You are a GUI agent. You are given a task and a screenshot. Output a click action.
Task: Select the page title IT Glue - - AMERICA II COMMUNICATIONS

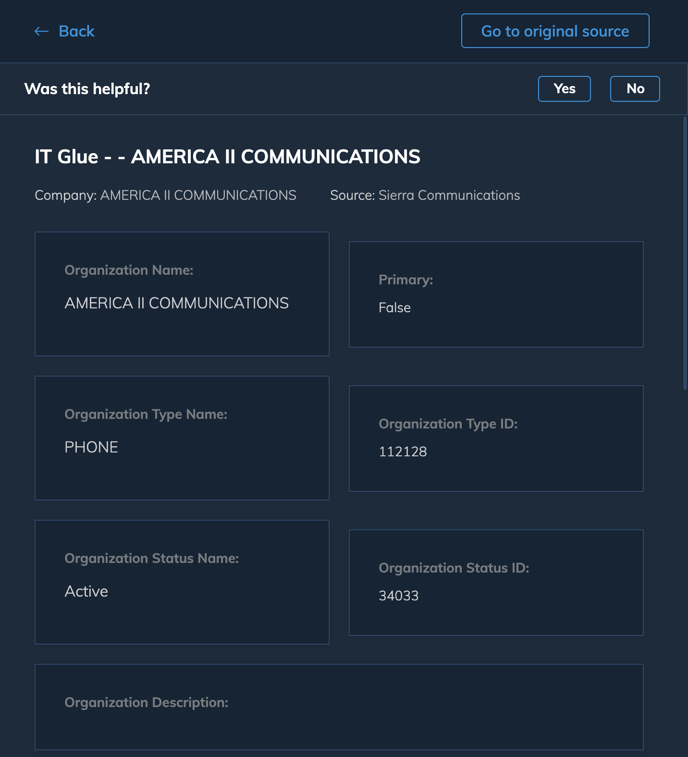pos(227,157)
